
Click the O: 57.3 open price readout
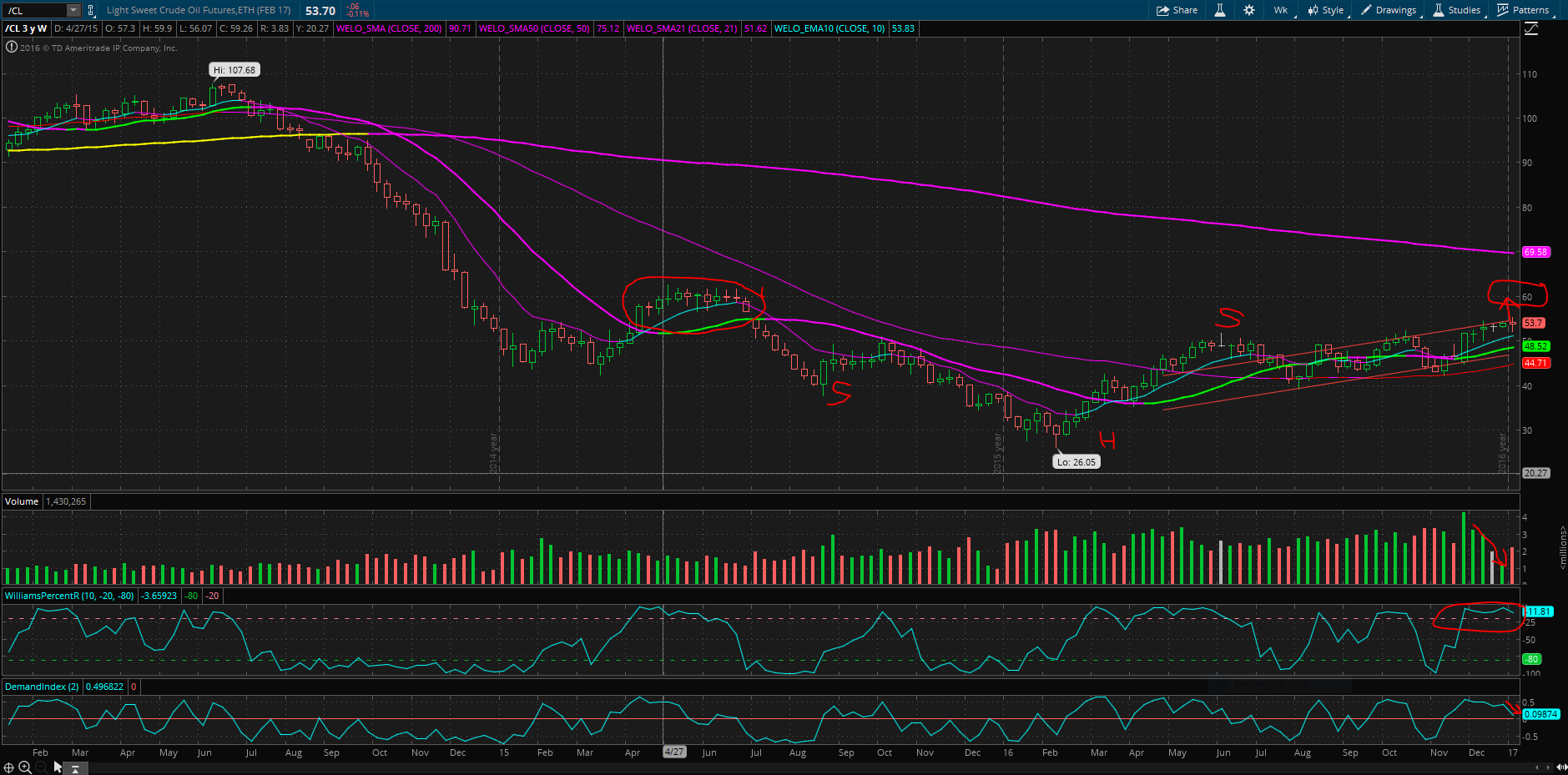[x=120, y=28]
